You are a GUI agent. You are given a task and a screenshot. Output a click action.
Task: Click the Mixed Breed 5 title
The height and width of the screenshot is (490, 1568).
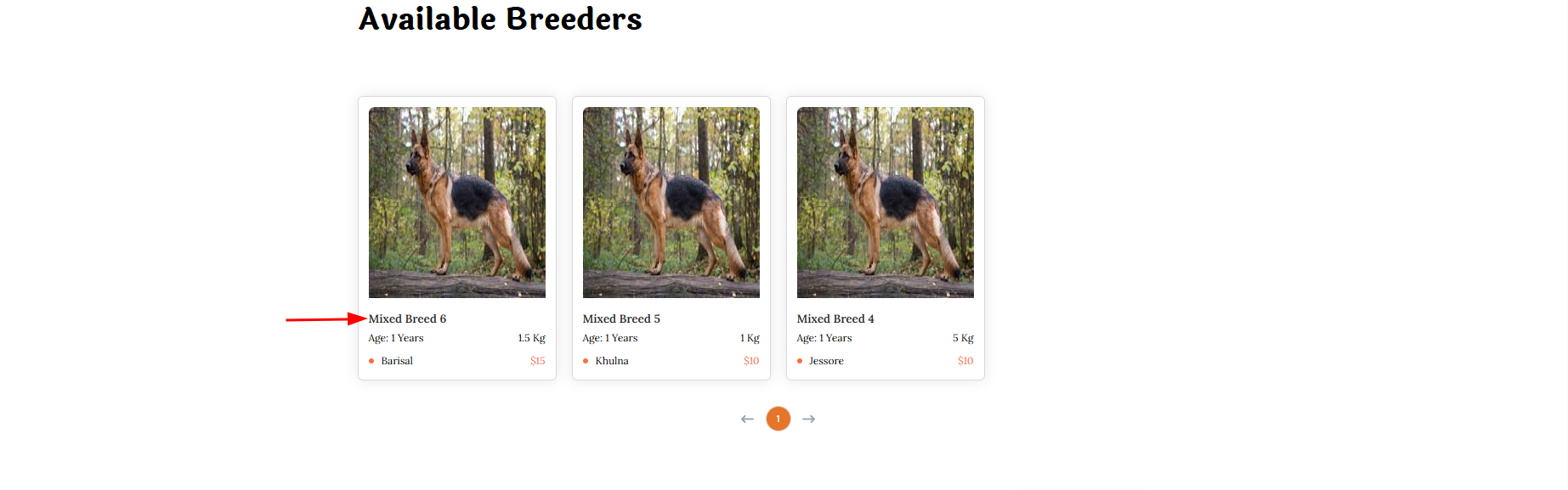(x=621, y=319)
